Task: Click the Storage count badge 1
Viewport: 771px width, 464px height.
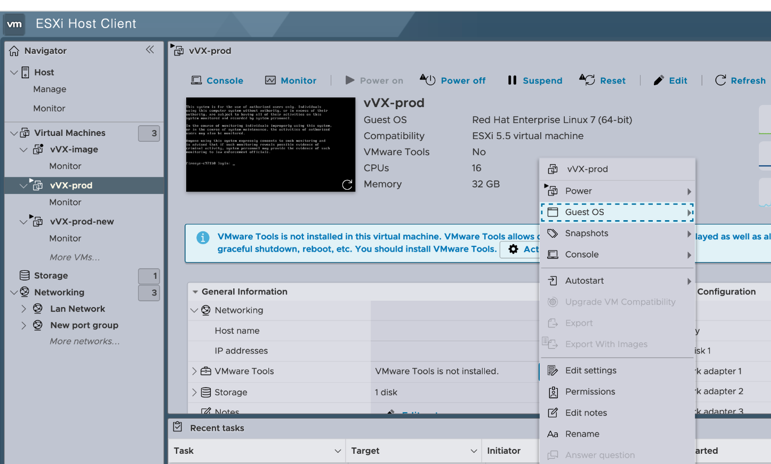Action: (x=149, y=276)
